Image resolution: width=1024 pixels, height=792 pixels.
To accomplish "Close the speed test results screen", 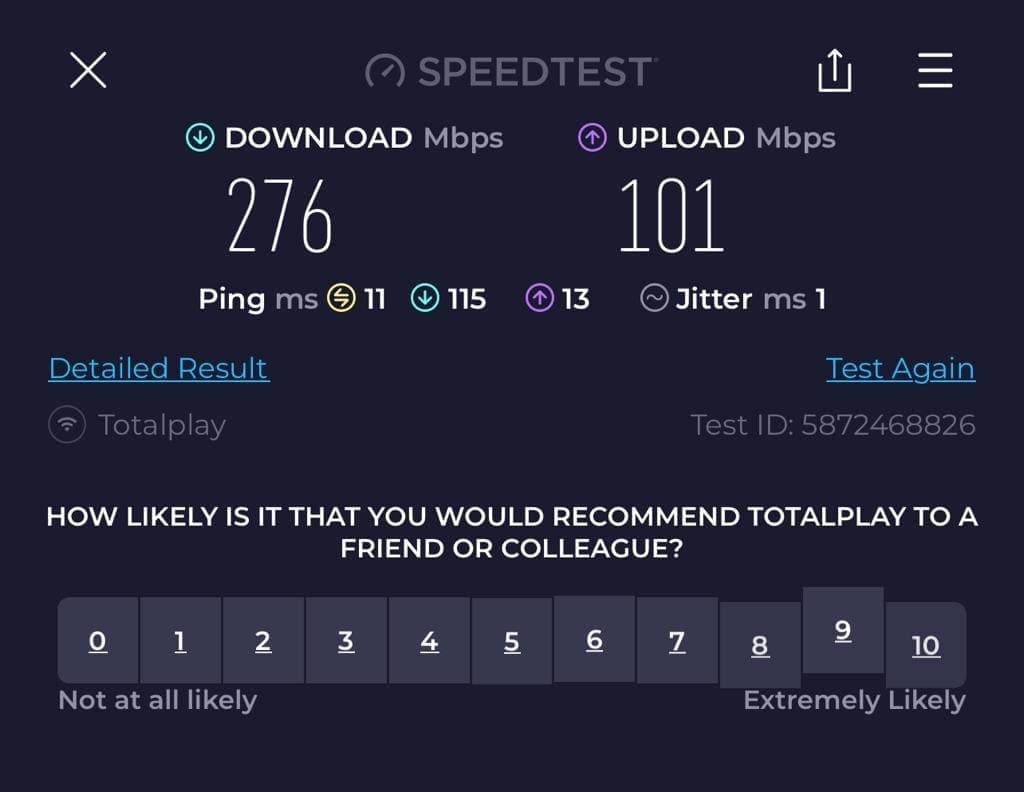I will click(88, 71).
